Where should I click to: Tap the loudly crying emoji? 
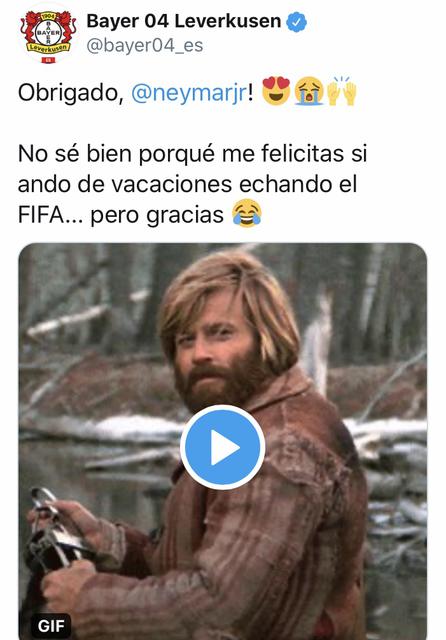point(309,91)
